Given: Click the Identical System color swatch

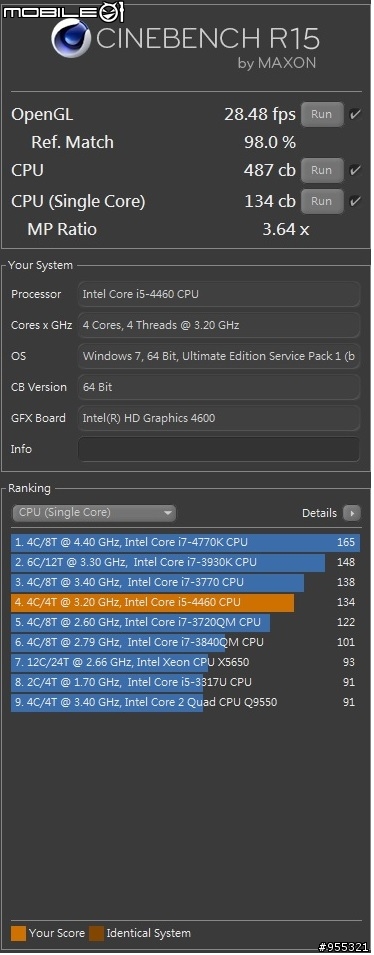Looking at the screenshot, I should pyautogui.click(x=96, y=933).
